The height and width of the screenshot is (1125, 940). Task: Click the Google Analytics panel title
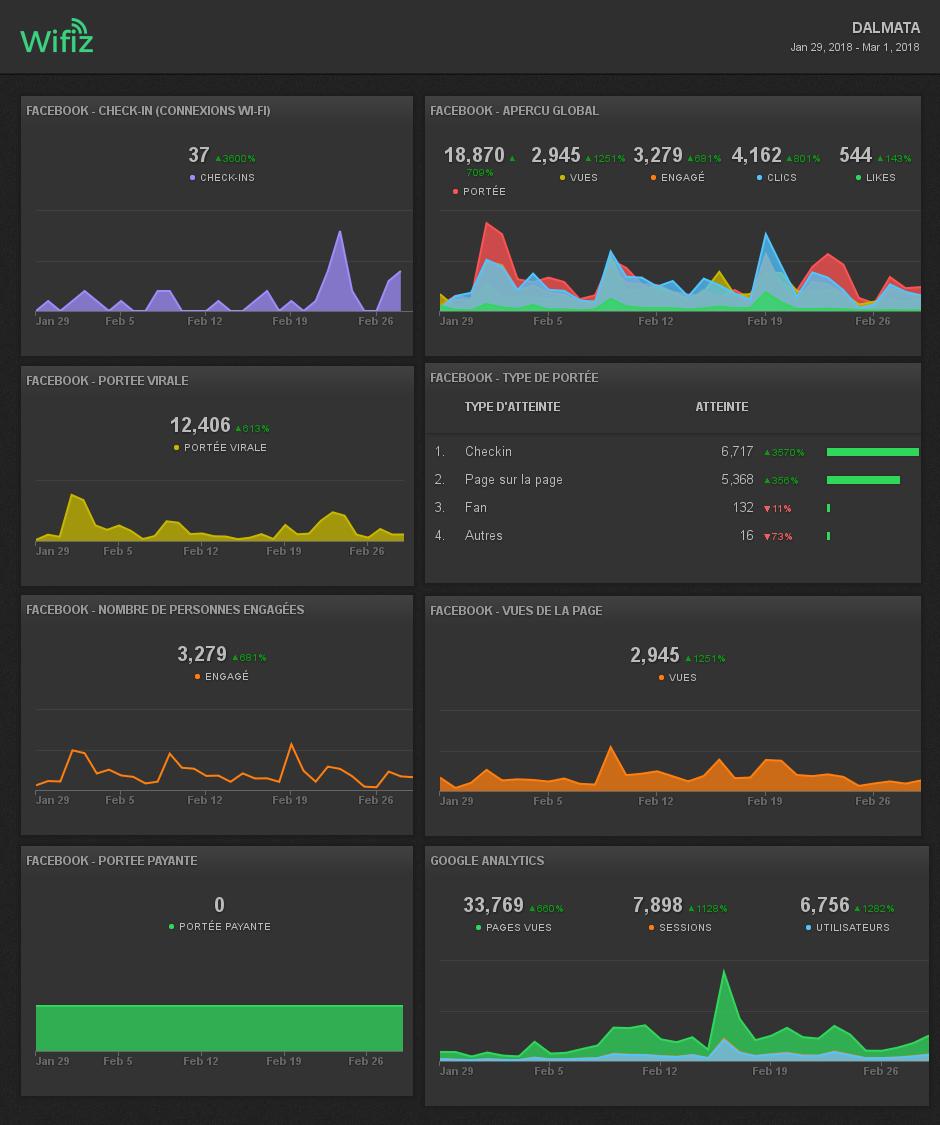(487, 861)
